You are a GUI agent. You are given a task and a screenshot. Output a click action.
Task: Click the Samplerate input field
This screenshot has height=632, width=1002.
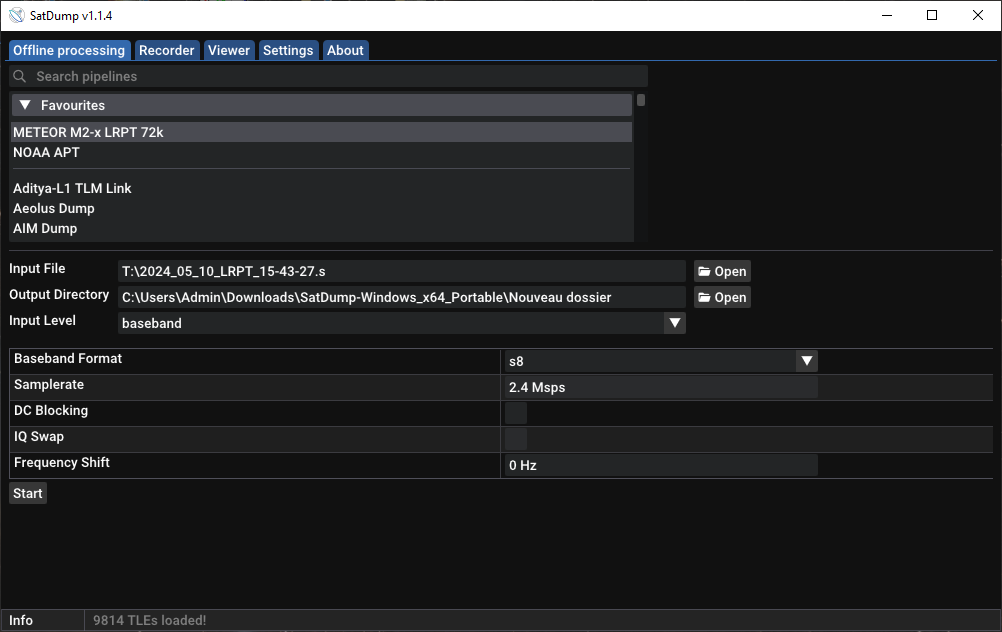pyautogui.click(x=661, y=387)
